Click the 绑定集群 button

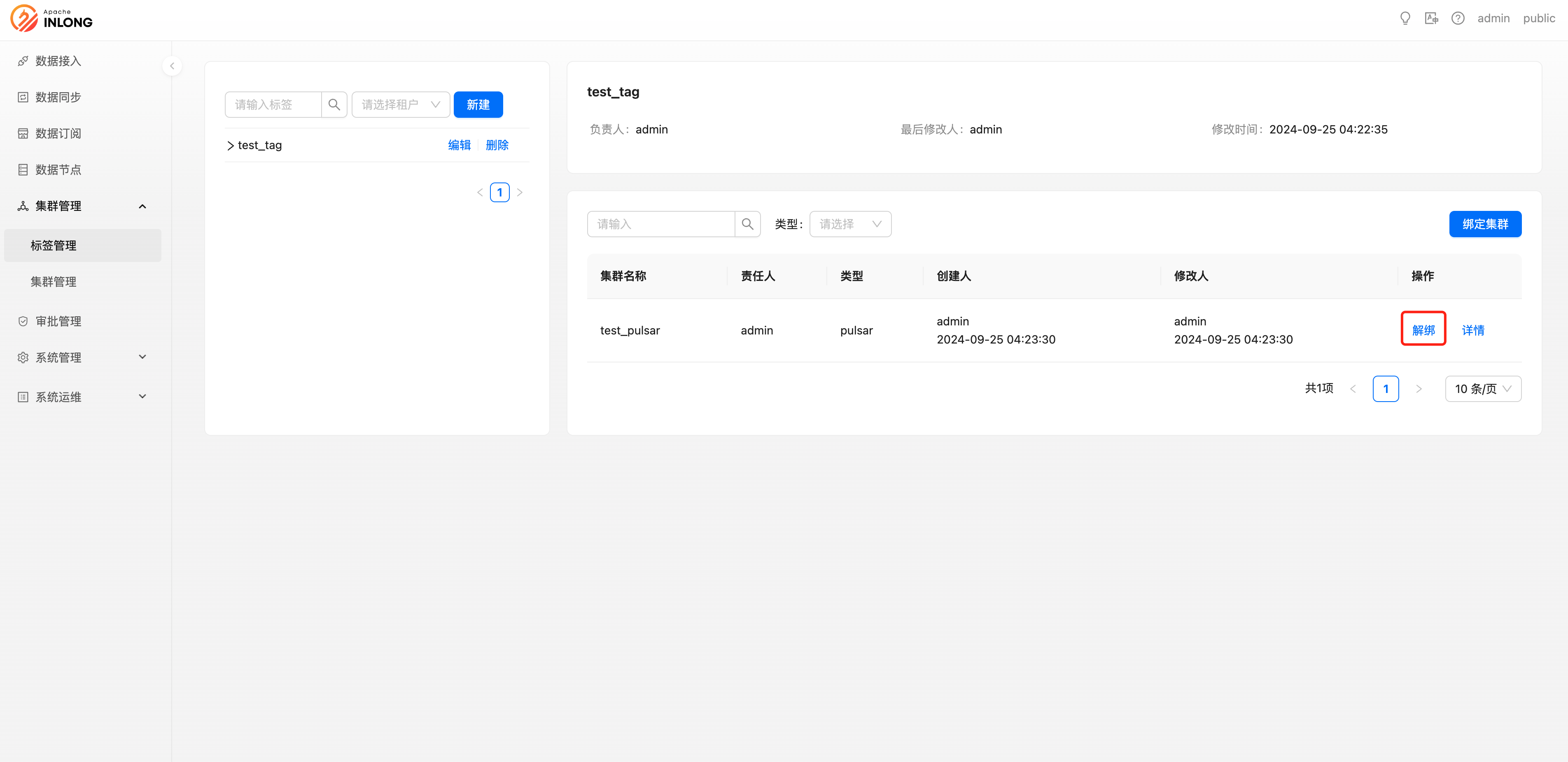tap(1484, 224)
